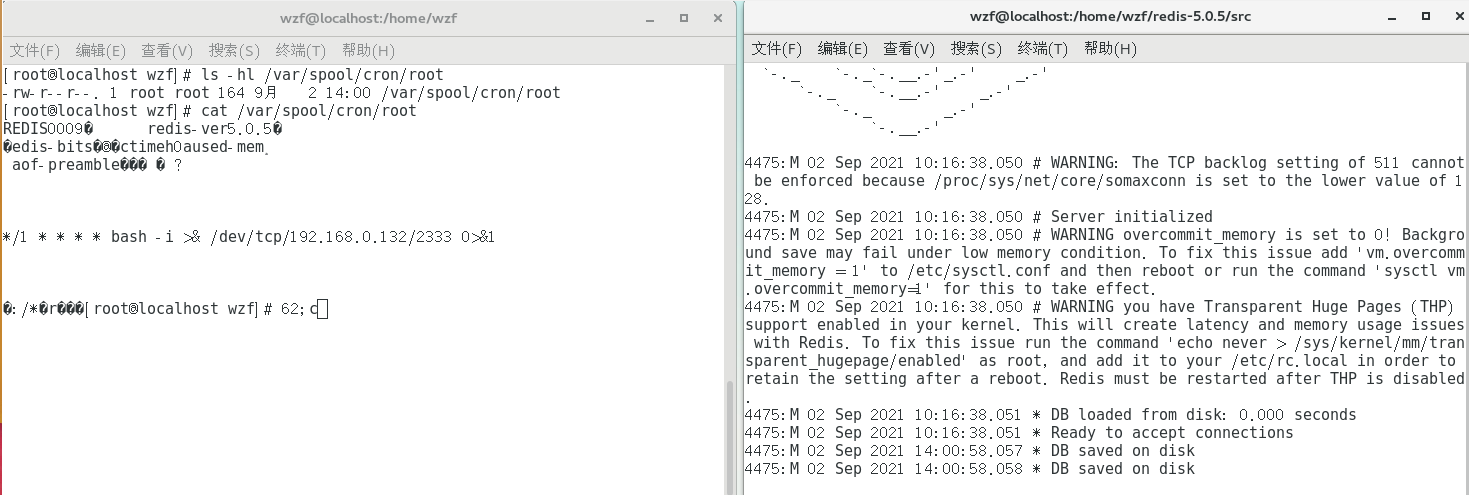Click the 'aof-preamble' output line
Image resolution: width=1469 pixels, height=495 pixels.
point(97,165)
